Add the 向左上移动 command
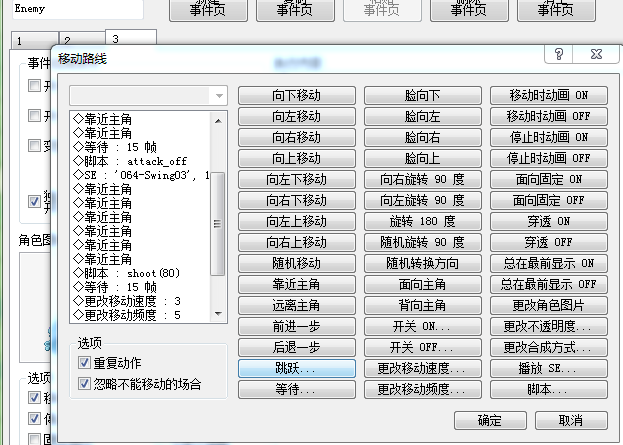 pos(297,222)
